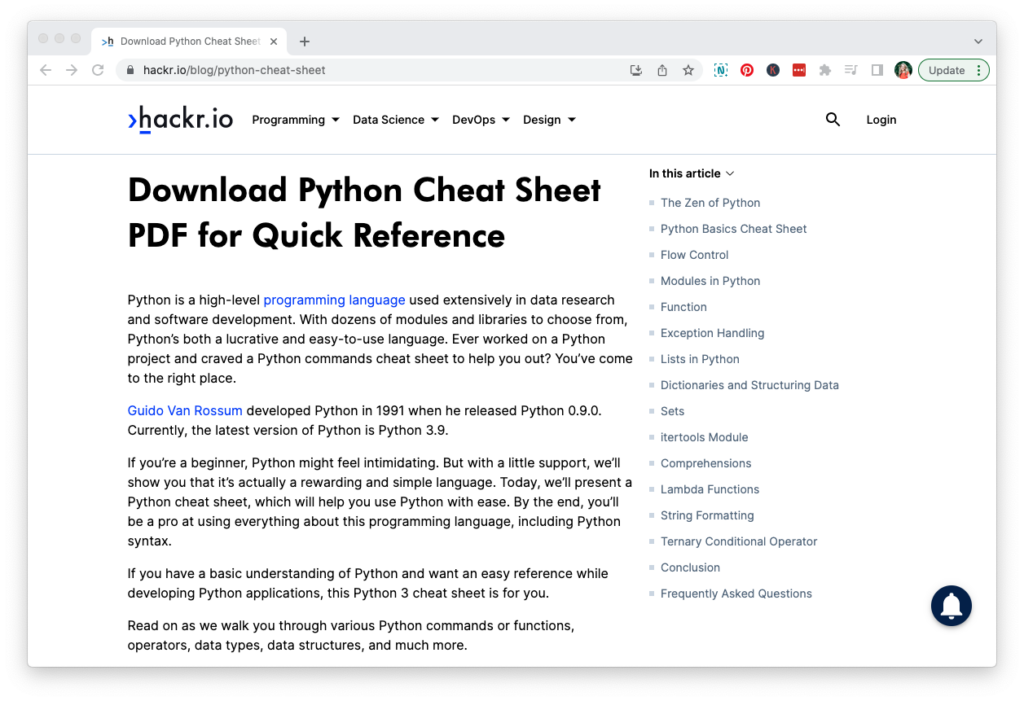Click the search magnifier icon
This screenshot has height=701, width=1024.
832,119
